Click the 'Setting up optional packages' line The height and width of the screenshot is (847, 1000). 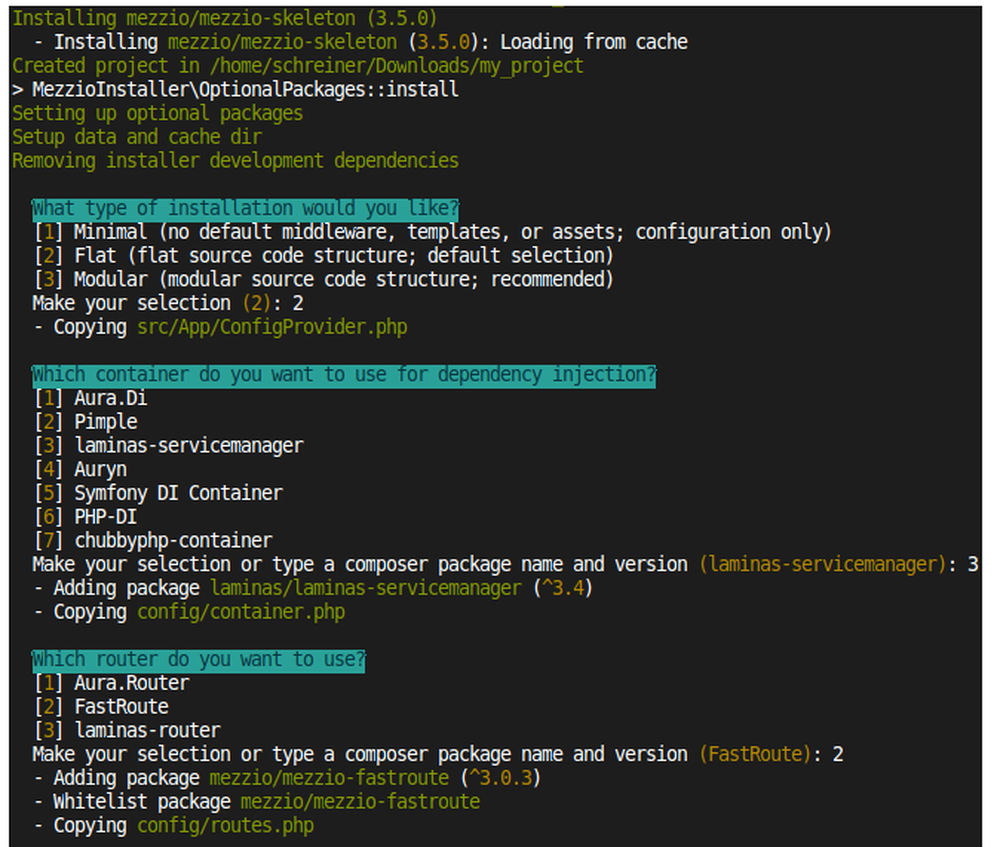point(157,114)
